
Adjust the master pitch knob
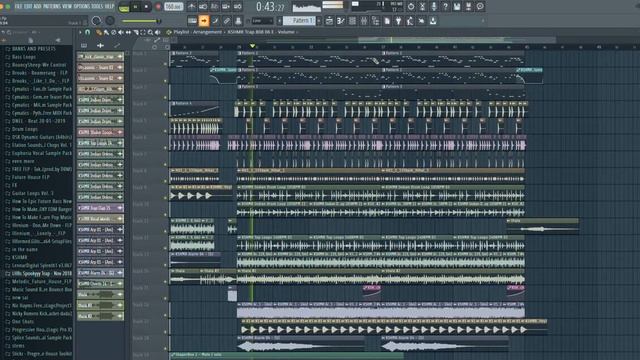[x=110, y=20]
